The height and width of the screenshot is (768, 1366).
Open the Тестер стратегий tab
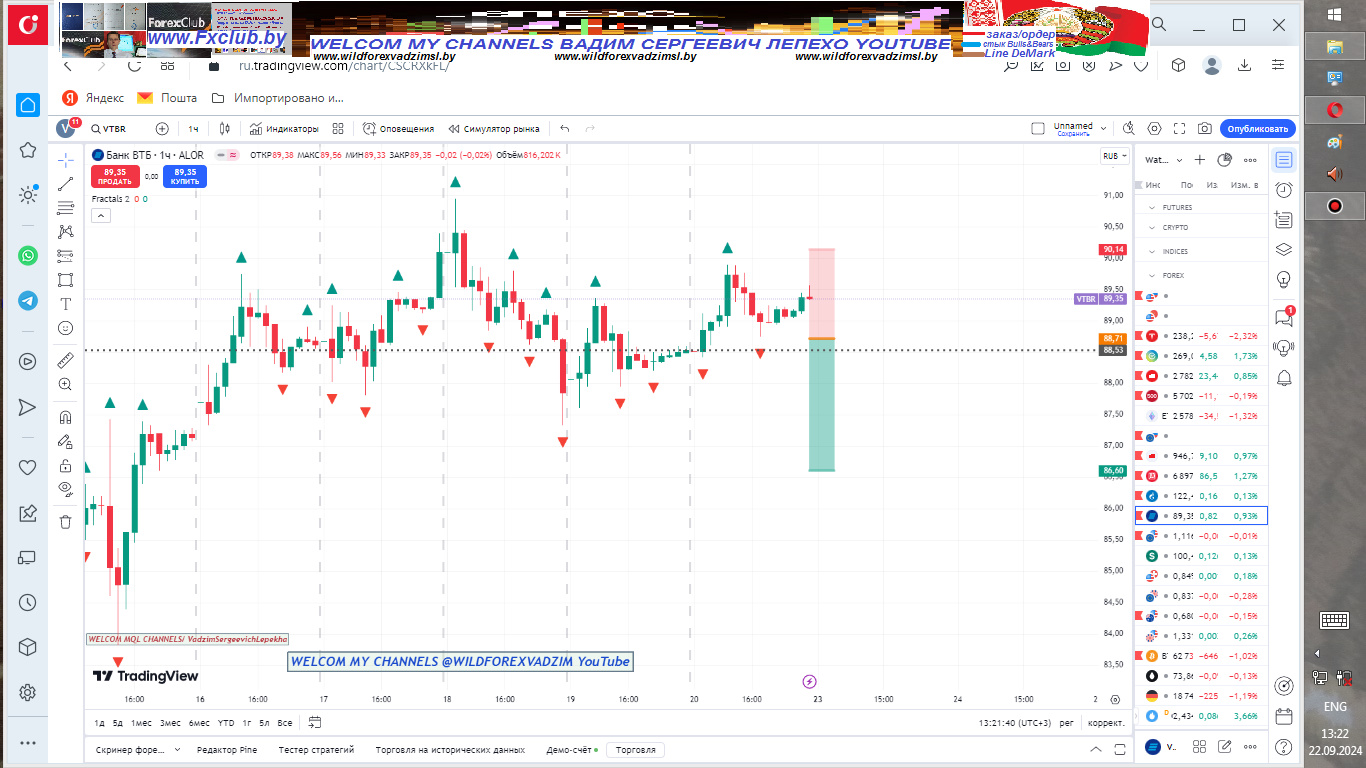coord(316,749)
